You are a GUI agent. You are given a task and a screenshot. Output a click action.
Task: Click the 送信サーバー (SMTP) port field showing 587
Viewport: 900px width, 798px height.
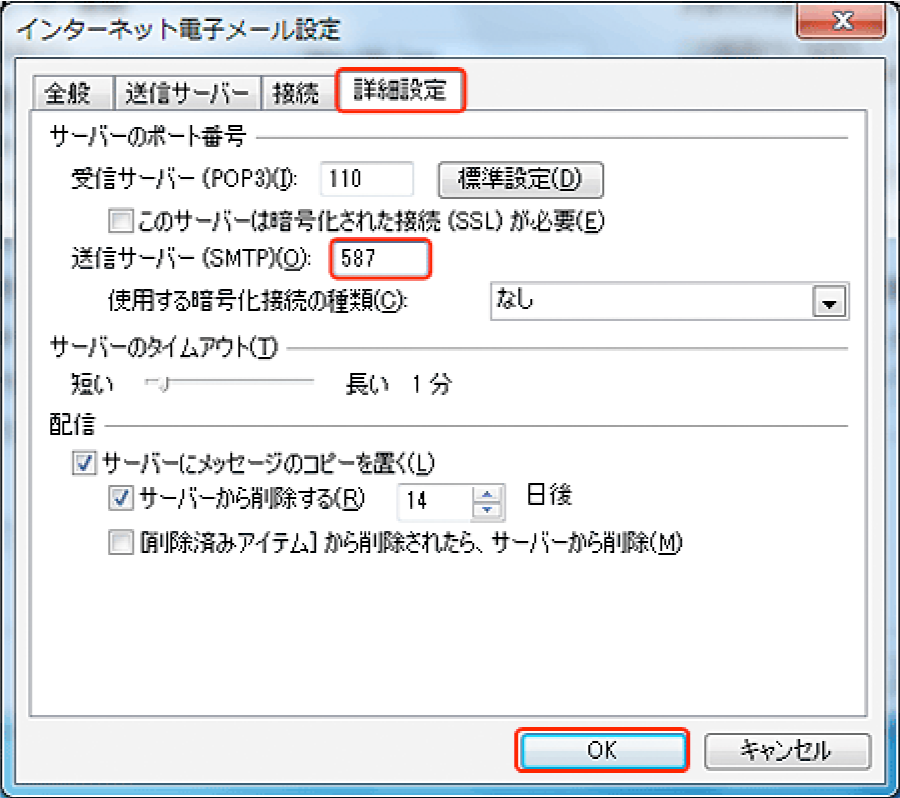[381, 260]
